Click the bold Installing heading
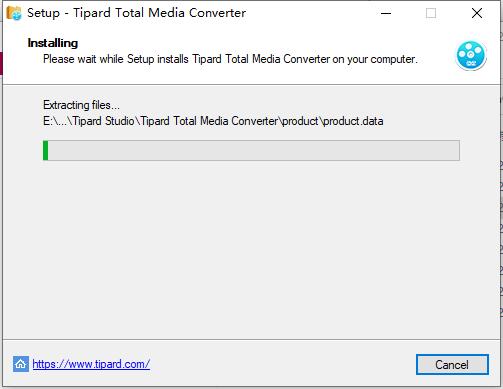Screen dimensions: 503x389 (53, 43)
